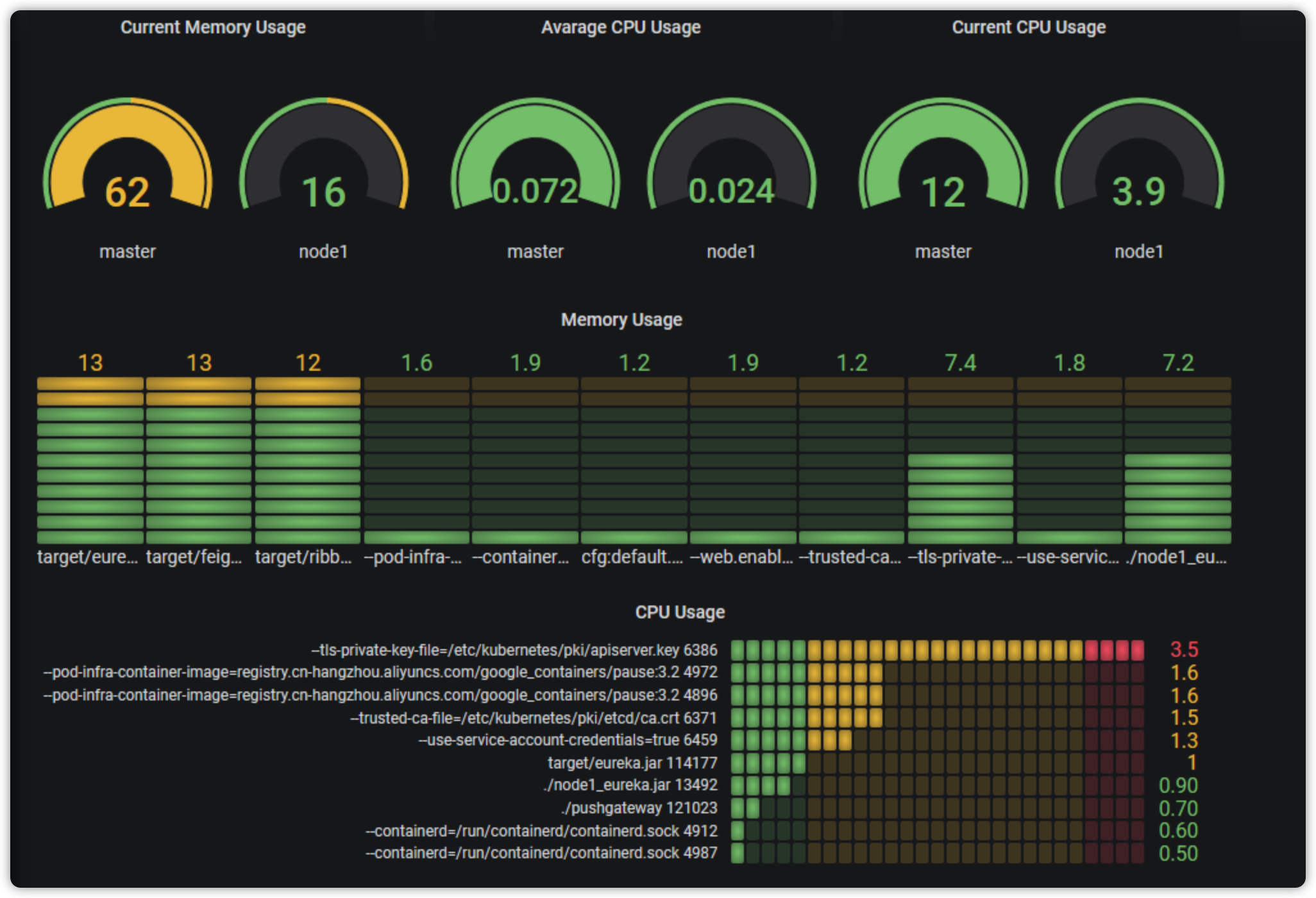
Task: Click the Memory Usage panel title
Action: pyautogui.click(x=621, y=319)
